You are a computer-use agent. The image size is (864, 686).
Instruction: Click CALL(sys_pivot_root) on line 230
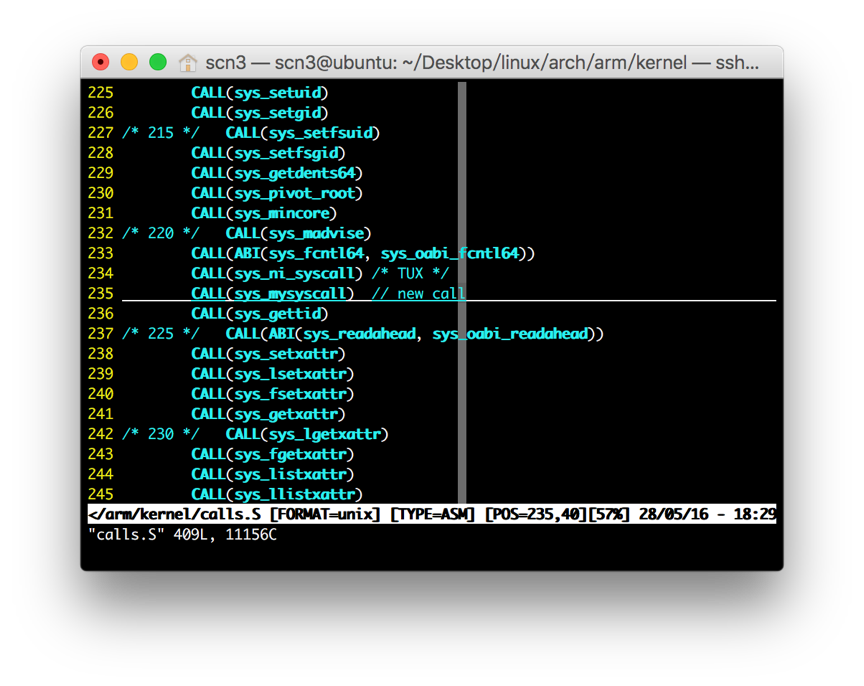point(277,193)
